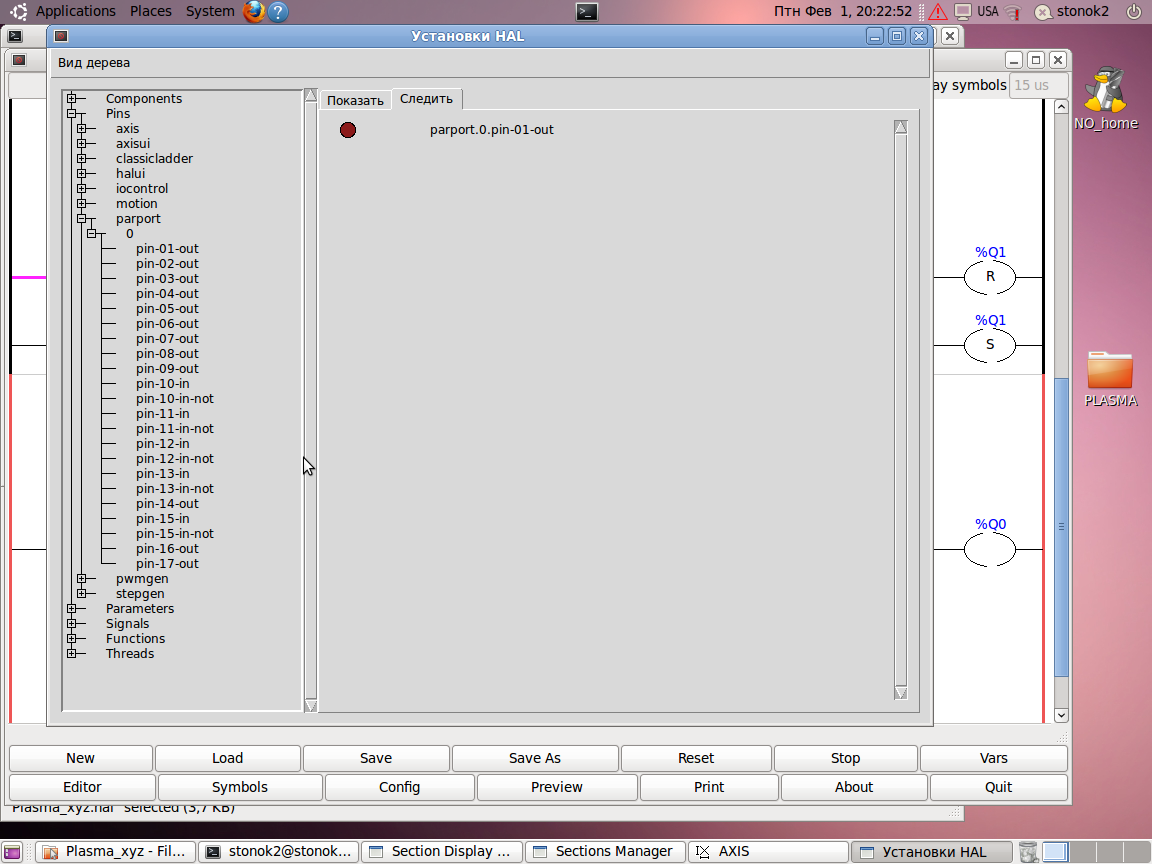Open the Applications menu
The width and height of the screenshot is (1152, 864).
tap(76, 11)
